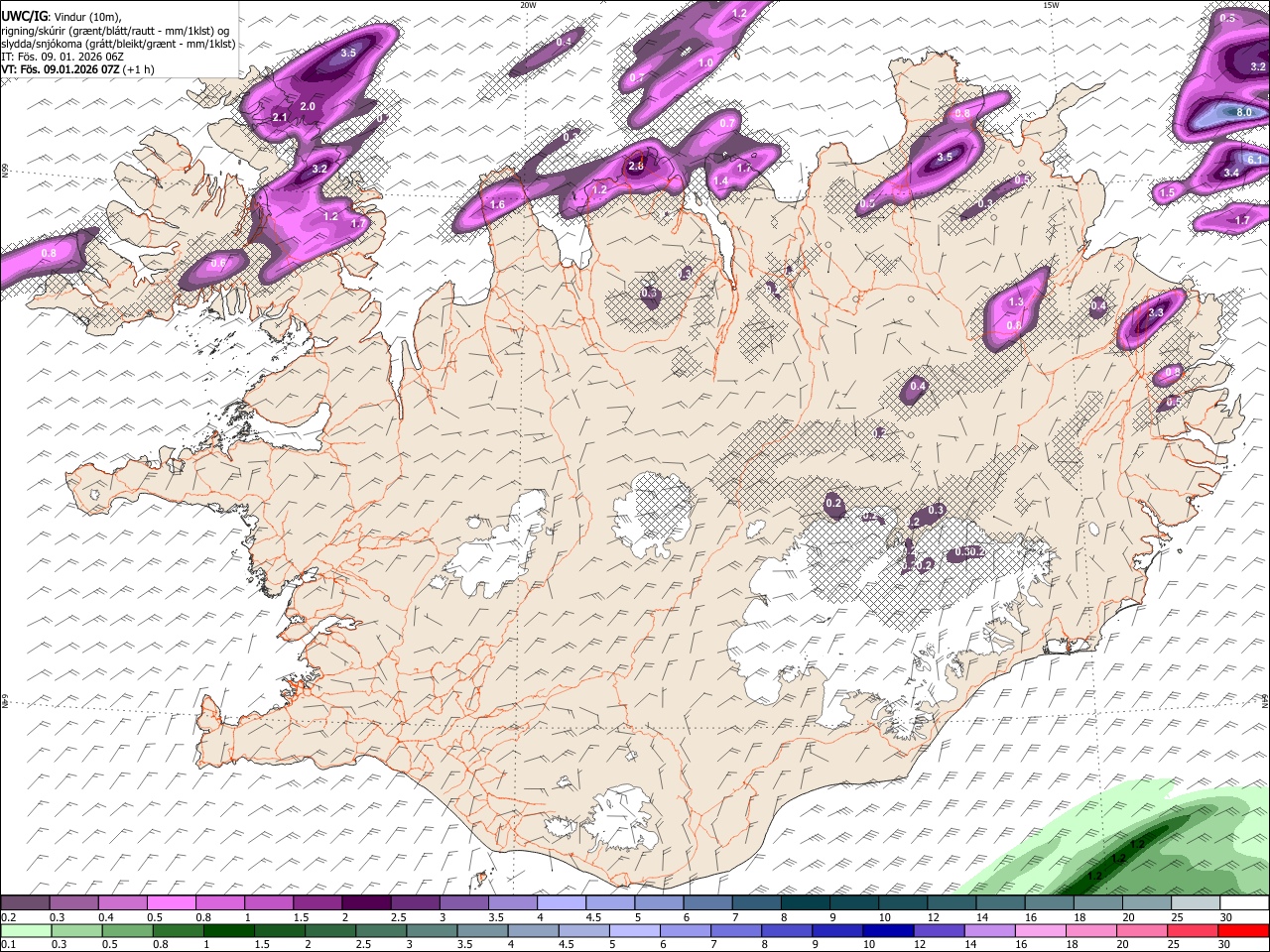Click the bright pink 0.5 snow legend swatch
1270x952 pixels.
pyautogui.click(x=171, y=903)
